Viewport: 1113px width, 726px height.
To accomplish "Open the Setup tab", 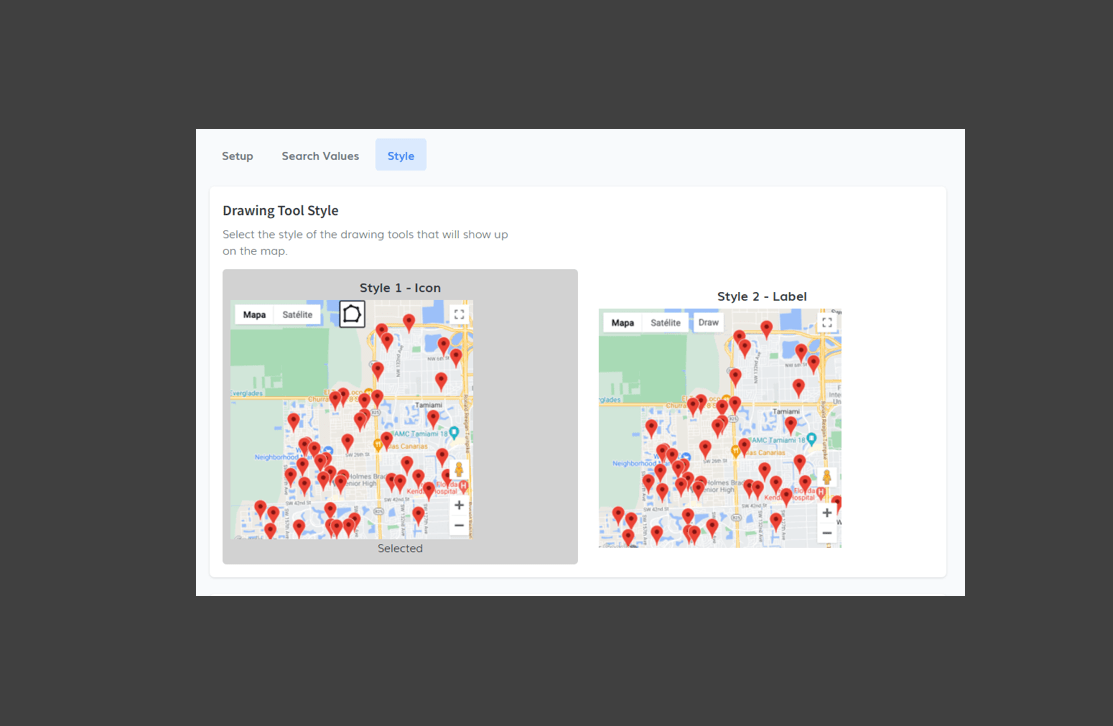I will (x=237, y=156).
